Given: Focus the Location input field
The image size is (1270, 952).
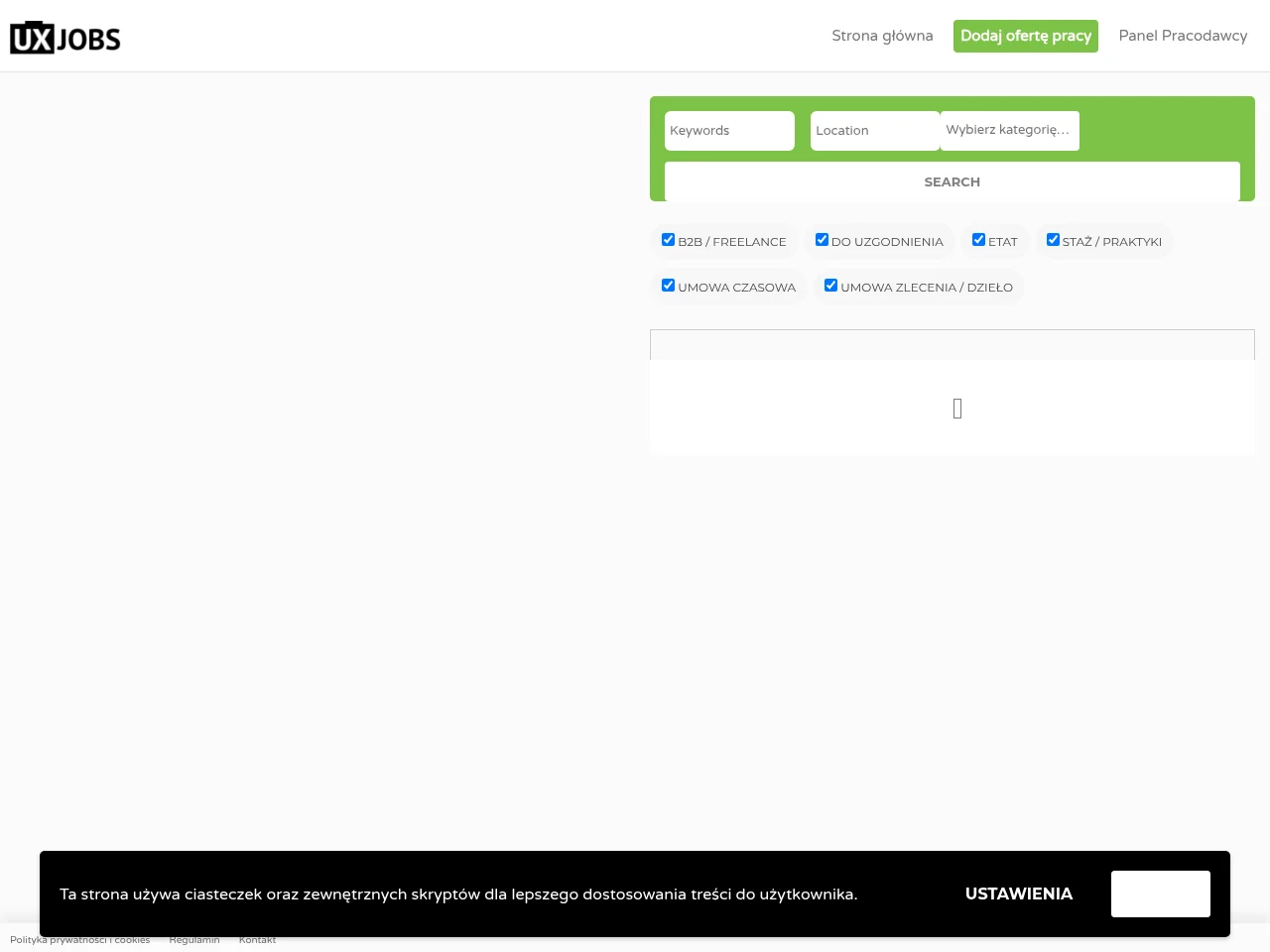Looking at the screenshot, I should (875, 131).
